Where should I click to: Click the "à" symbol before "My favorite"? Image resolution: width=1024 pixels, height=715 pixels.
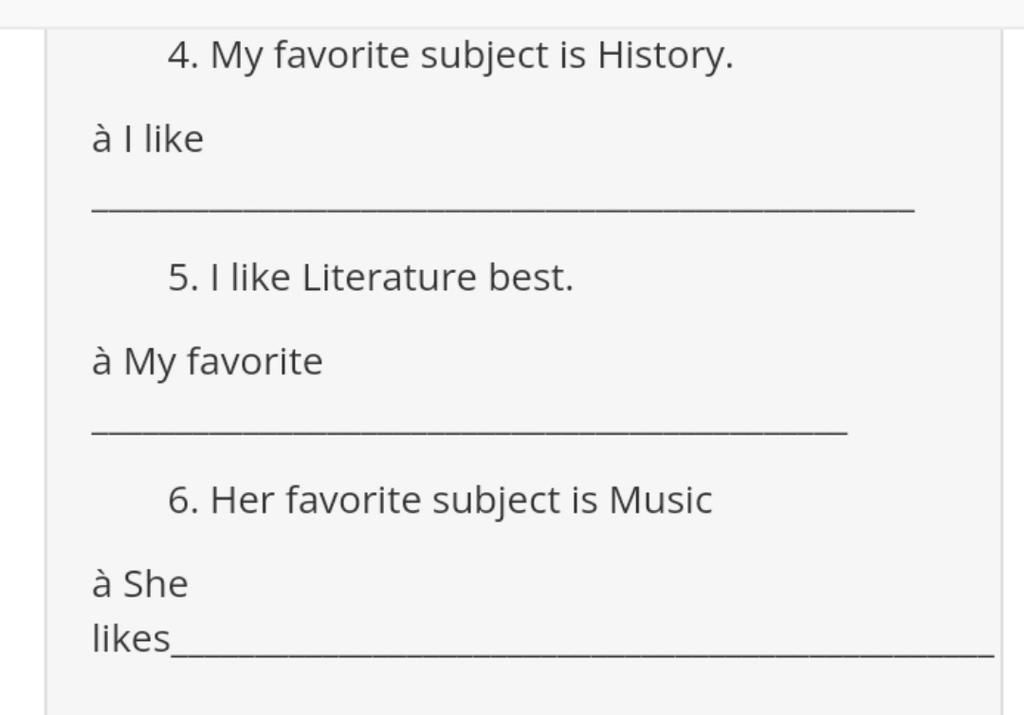tap(101, 362)
